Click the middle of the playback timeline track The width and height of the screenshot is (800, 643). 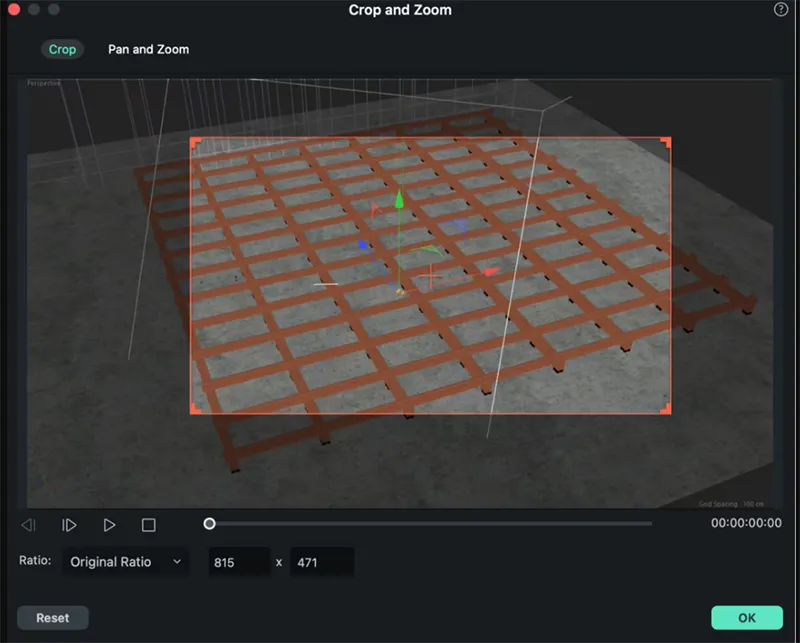coord(430,523)
